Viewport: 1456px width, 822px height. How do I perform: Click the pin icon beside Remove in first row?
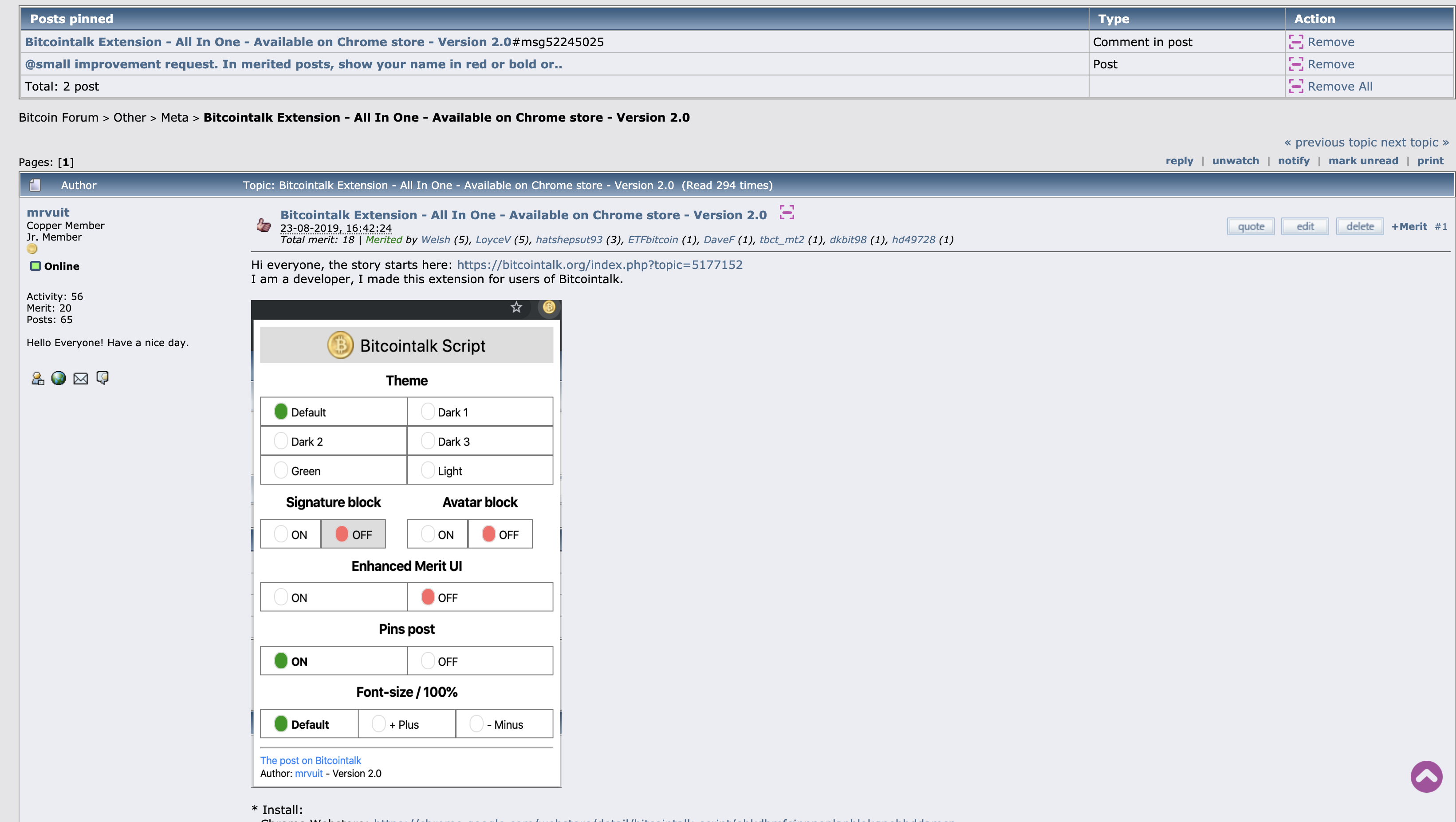(x=1296, y=42)
